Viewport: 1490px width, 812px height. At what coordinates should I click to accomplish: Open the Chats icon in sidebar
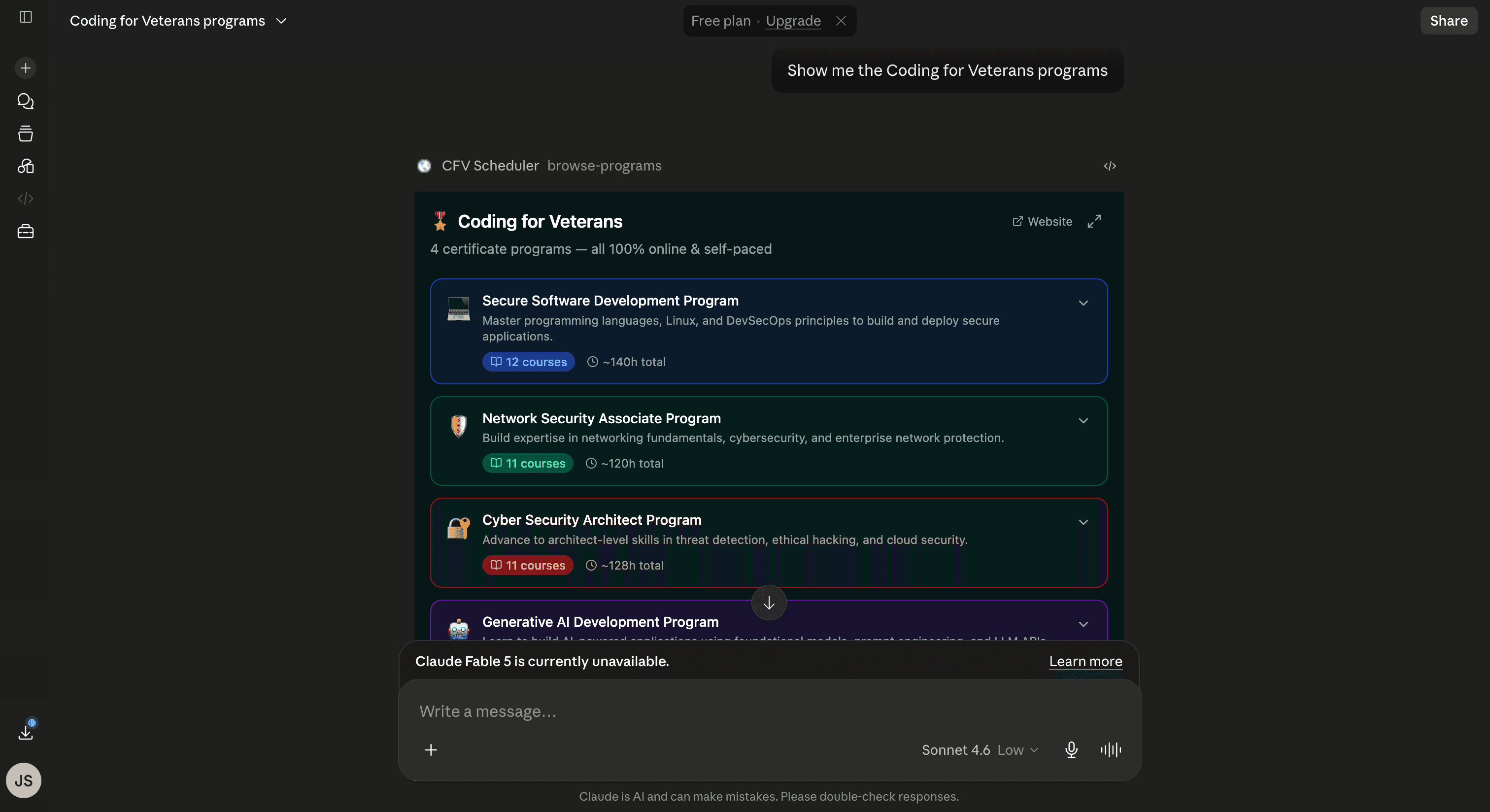(x=26, y=101)
